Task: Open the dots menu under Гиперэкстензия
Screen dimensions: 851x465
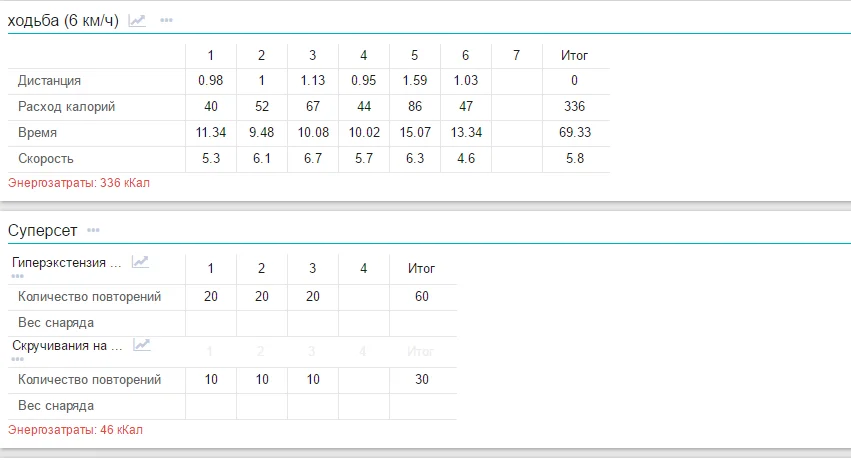Action: coord(17,275)
